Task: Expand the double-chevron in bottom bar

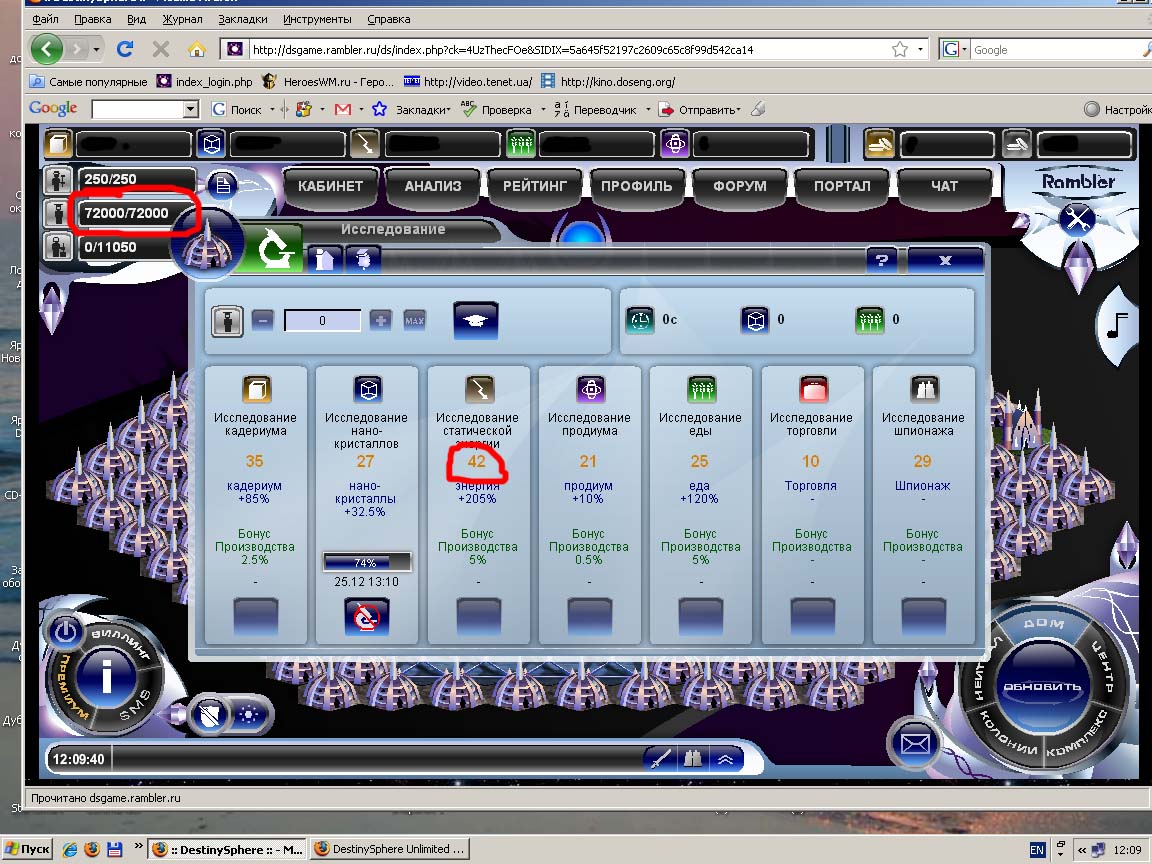Action: 724,758
